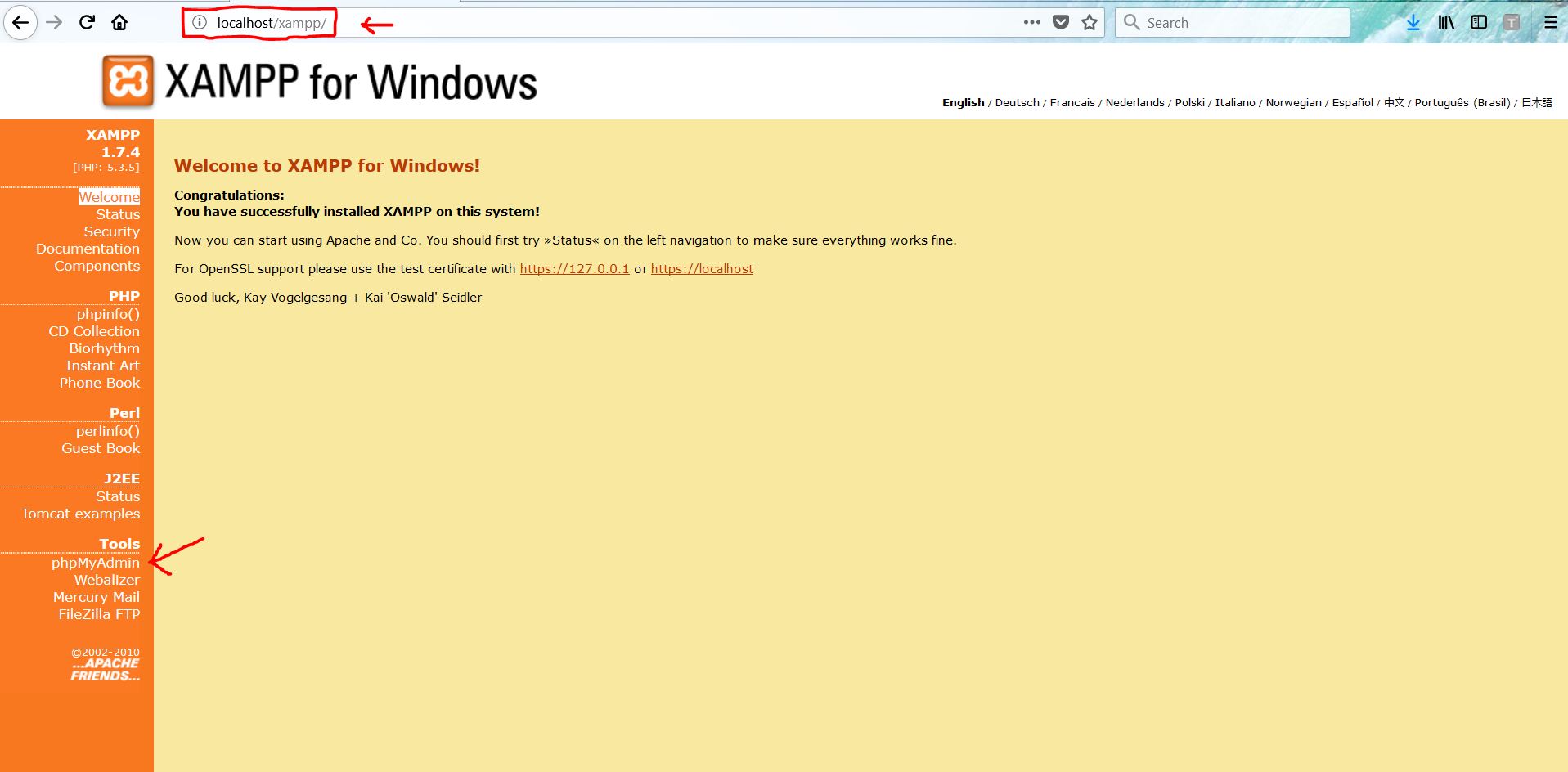Open the Security page

pos(112,231)
